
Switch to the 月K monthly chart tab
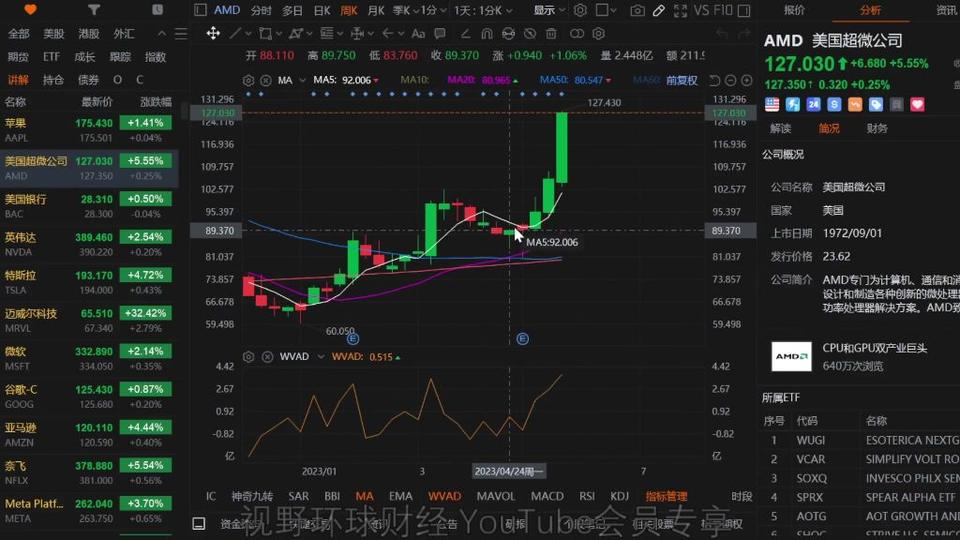tap(376, 10)
